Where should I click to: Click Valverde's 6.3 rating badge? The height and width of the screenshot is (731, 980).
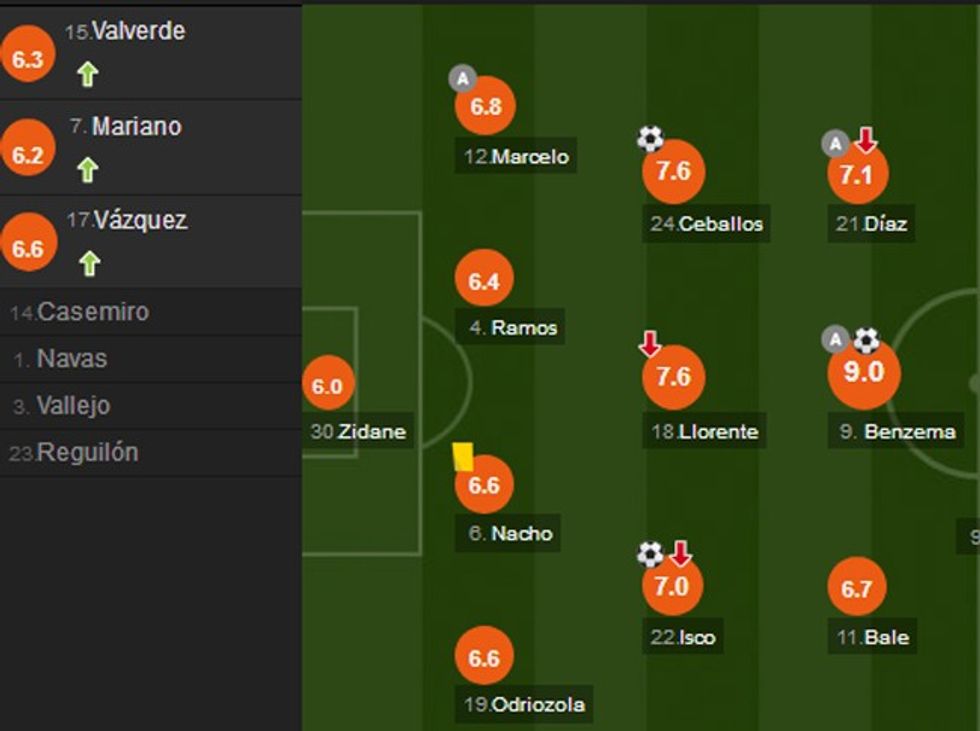click(x=27, y=59)
